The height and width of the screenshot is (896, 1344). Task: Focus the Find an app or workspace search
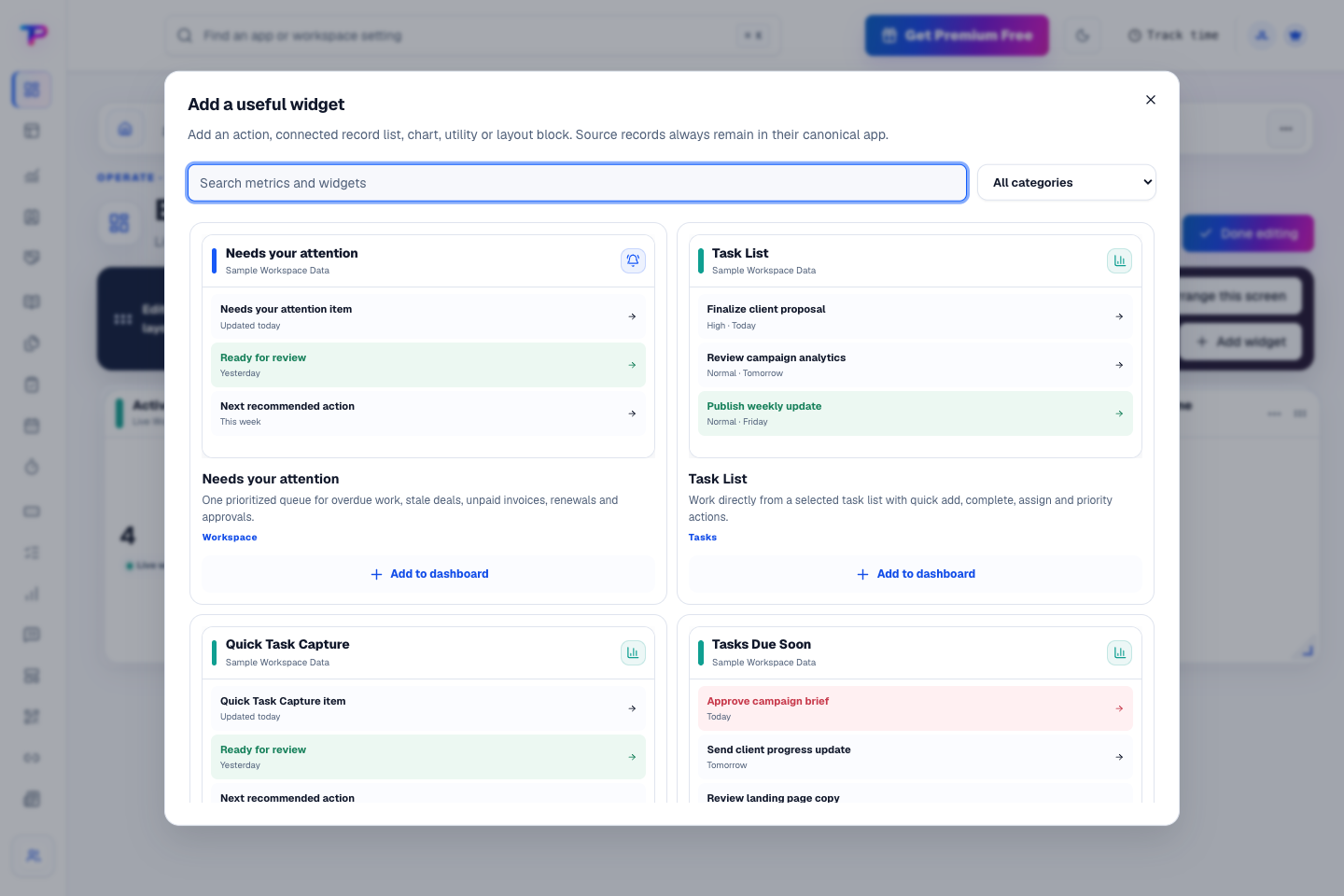(x=473, y=35)
